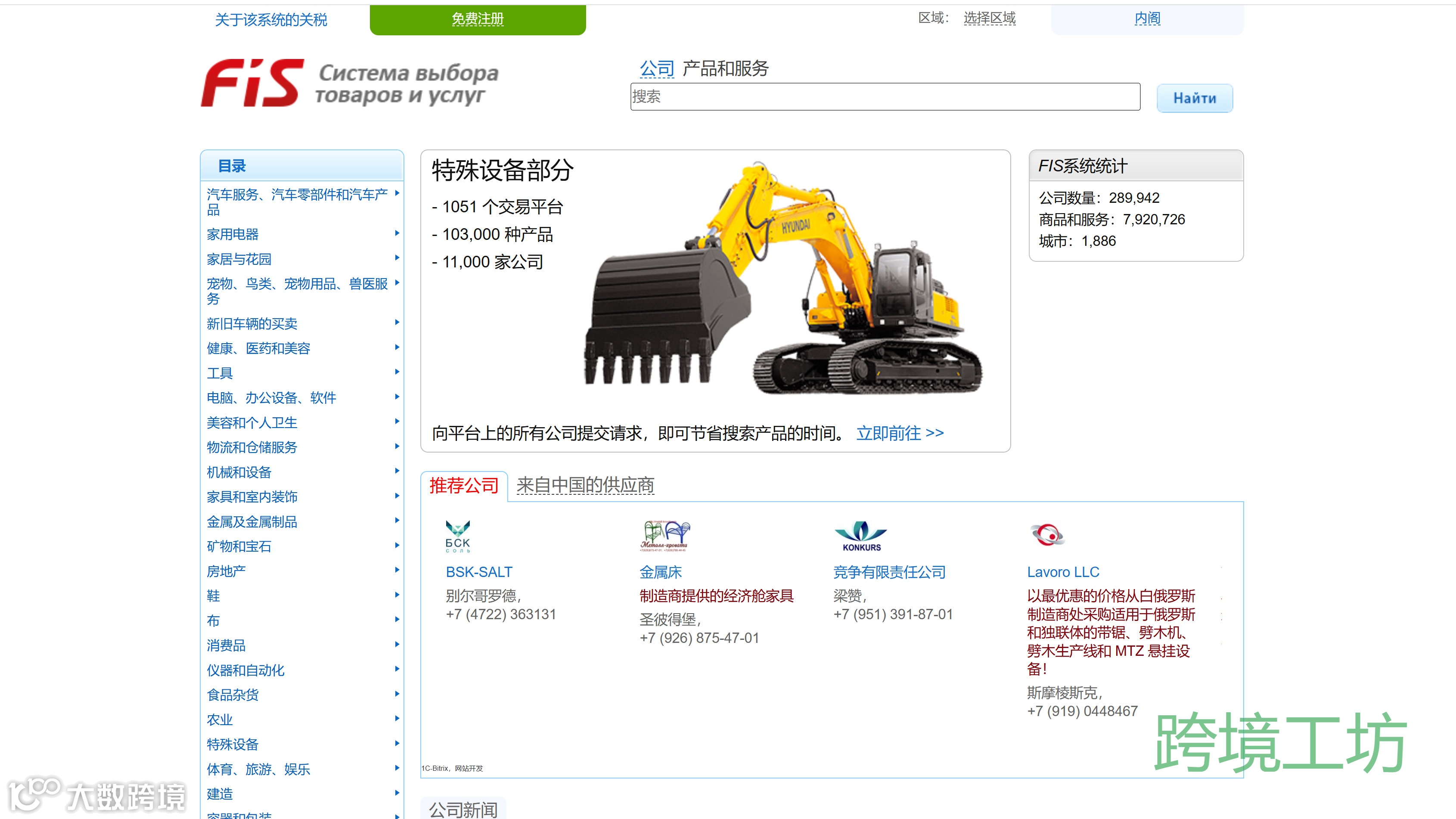This screenshot has width=1456, height=819.
Task: Switch to the 来自中国的供应商 tab
Action: tap(585, 485)
